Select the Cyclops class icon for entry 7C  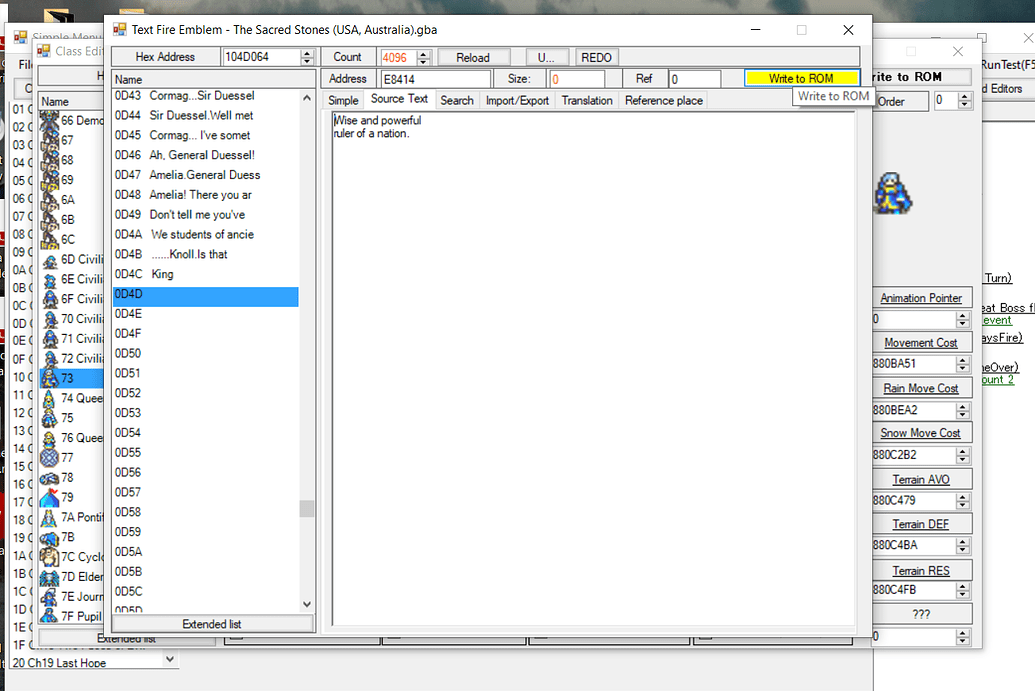(51, 557)
